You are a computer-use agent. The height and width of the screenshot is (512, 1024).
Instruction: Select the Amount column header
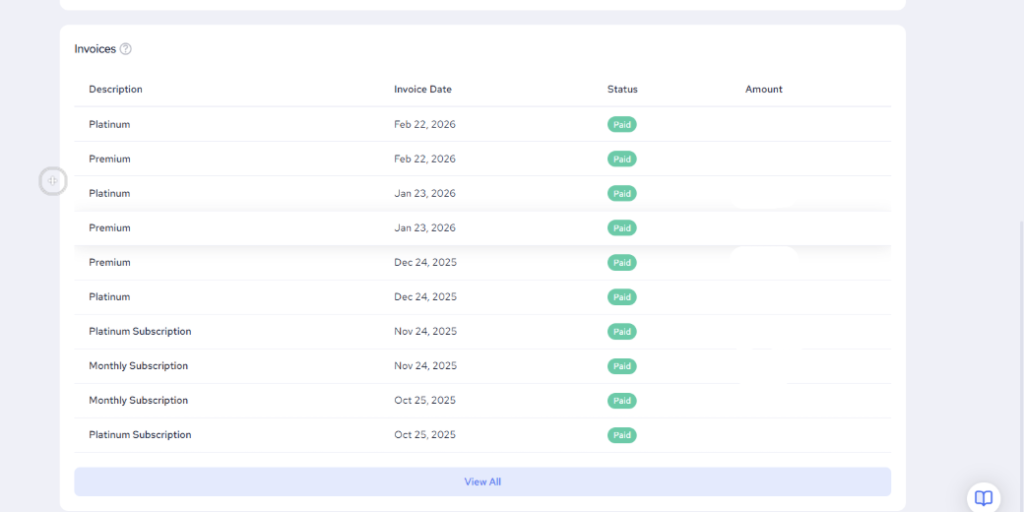(763, 89)
